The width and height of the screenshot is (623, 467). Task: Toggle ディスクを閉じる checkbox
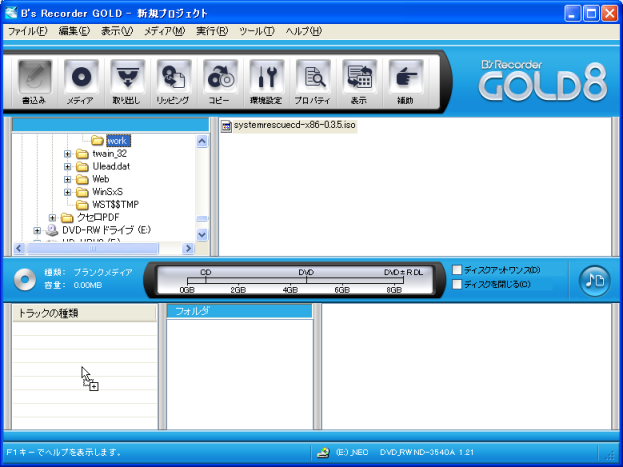pos(457,284)
